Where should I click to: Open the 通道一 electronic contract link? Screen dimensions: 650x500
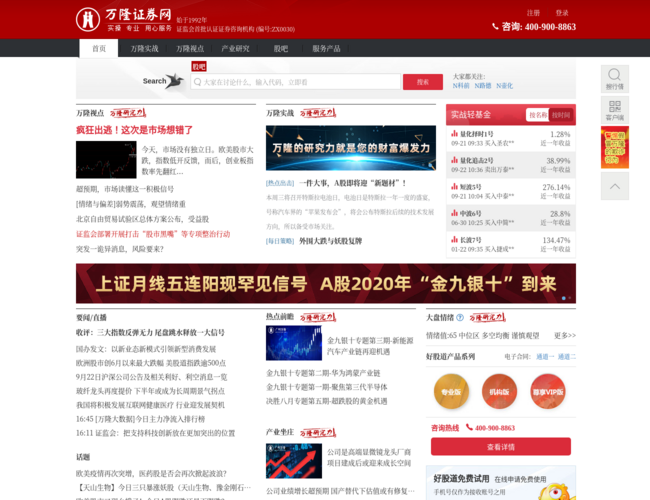(x=545, y=357)
